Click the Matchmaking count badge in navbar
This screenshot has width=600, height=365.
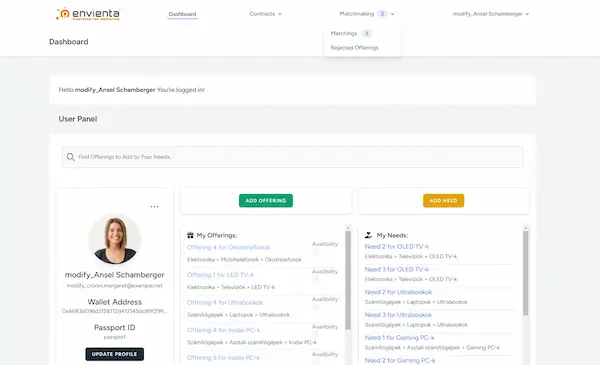[382, 14]
